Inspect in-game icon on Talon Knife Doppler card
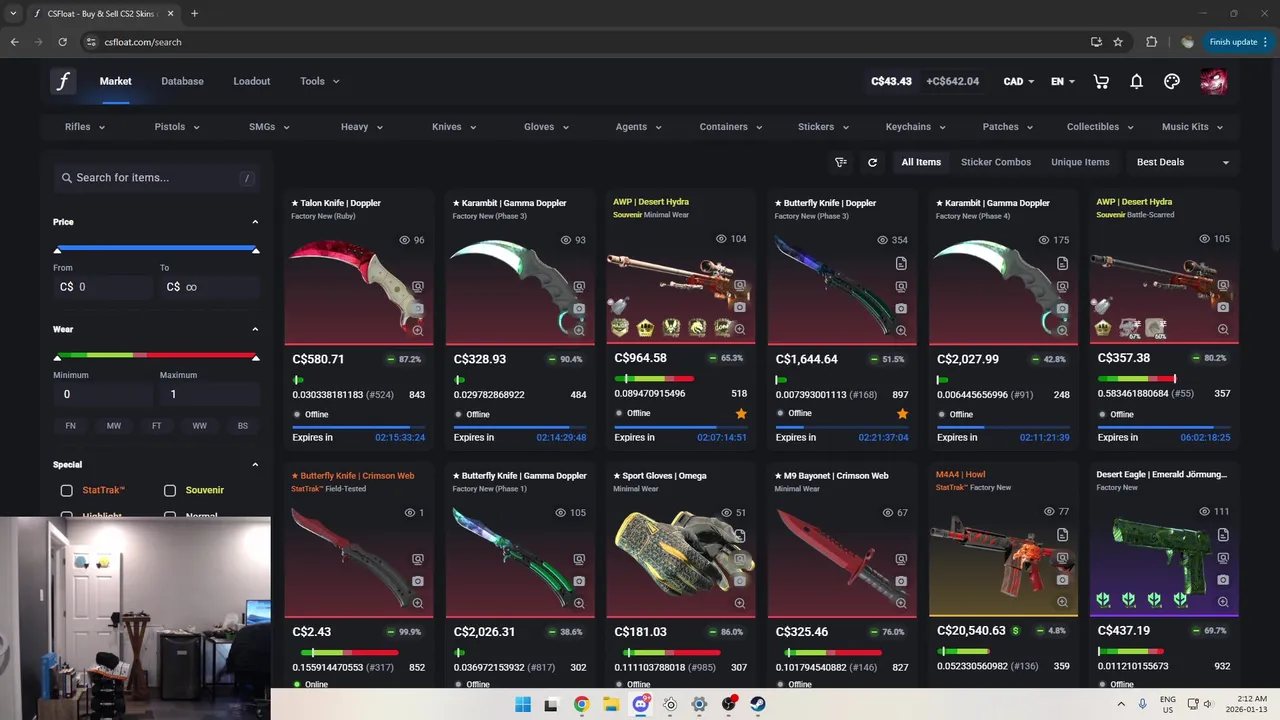 coord(417,287)
